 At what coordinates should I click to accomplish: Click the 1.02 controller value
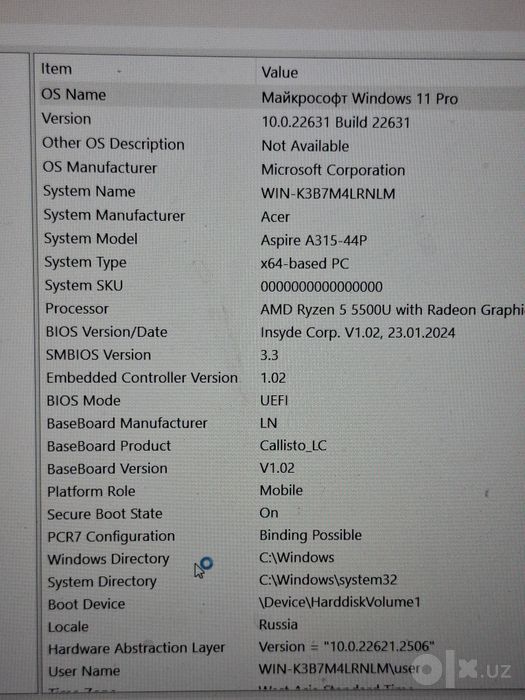273,378
